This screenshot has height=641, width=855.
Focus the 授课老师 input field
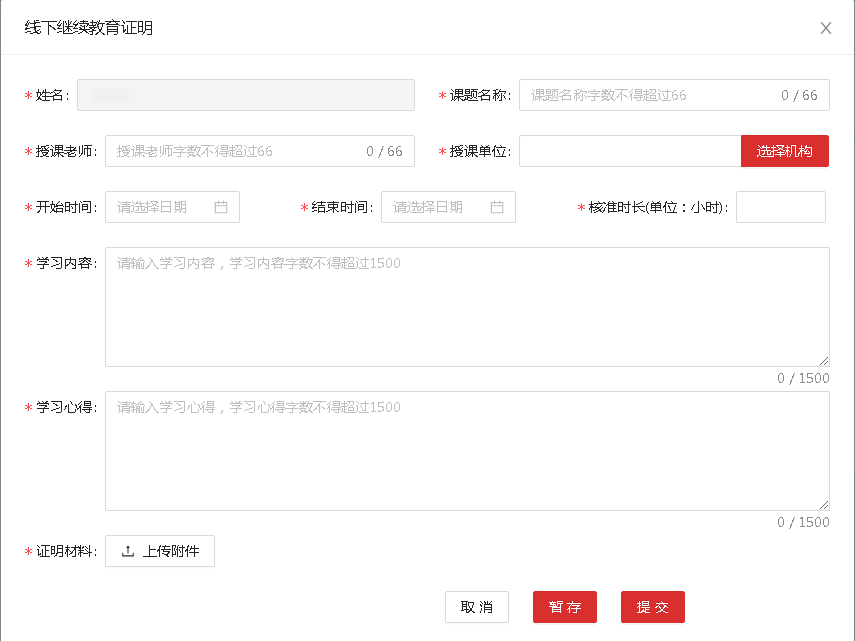pos(236,151)
